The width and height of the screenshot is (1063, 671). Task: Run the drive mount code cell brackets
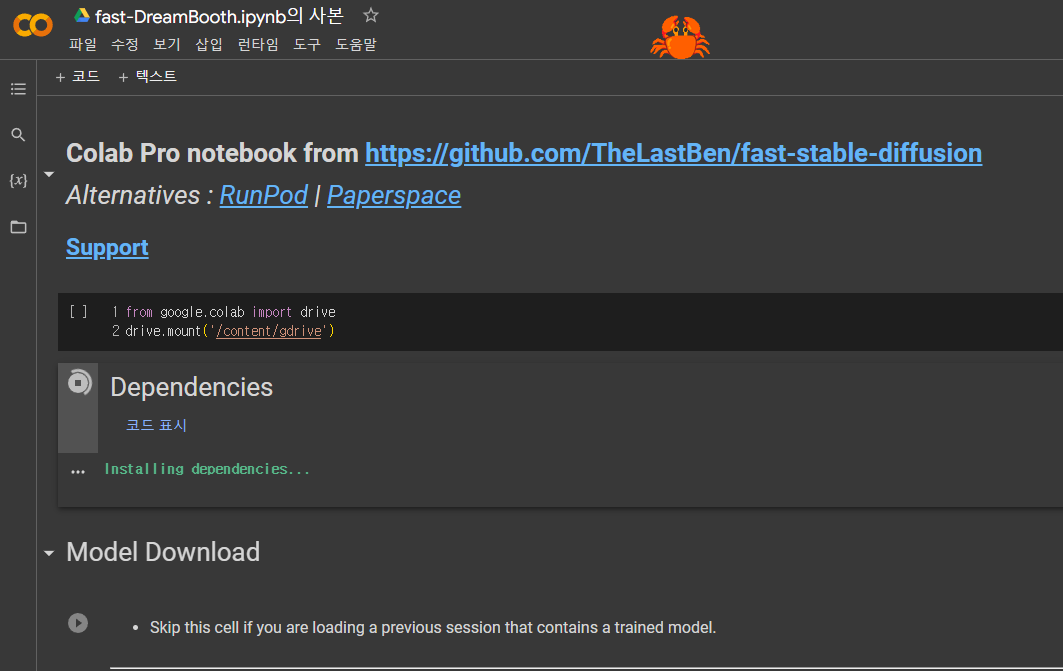[79, 312]
